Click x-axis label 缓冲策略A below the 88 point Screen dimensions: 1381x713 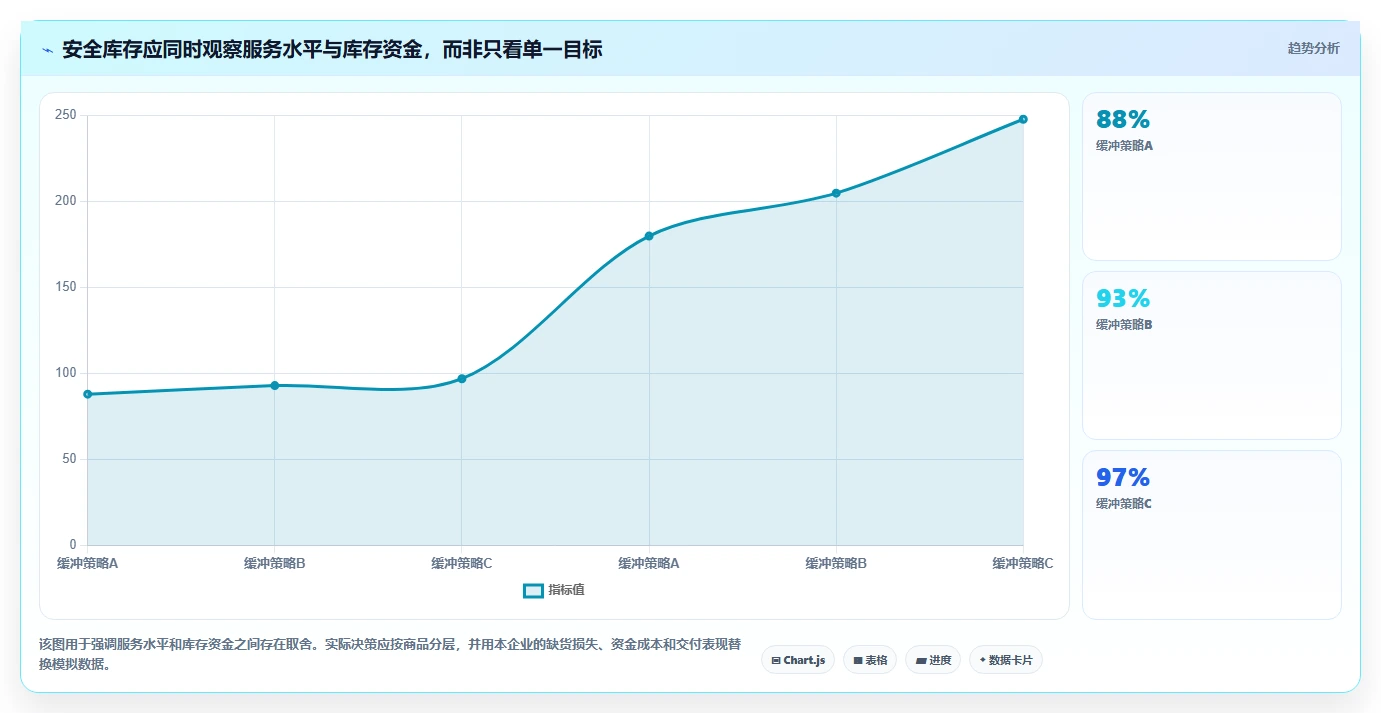point(88,564)
